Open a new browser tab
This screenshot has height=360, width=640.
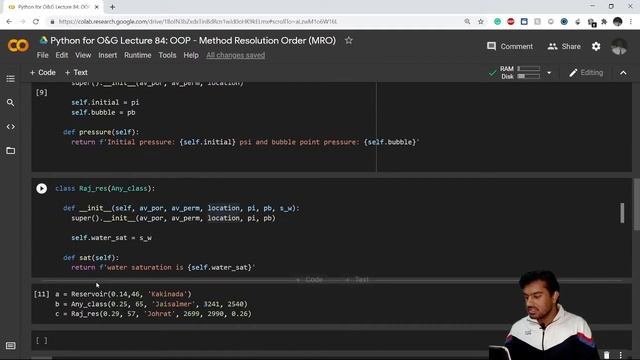point(112,7)
